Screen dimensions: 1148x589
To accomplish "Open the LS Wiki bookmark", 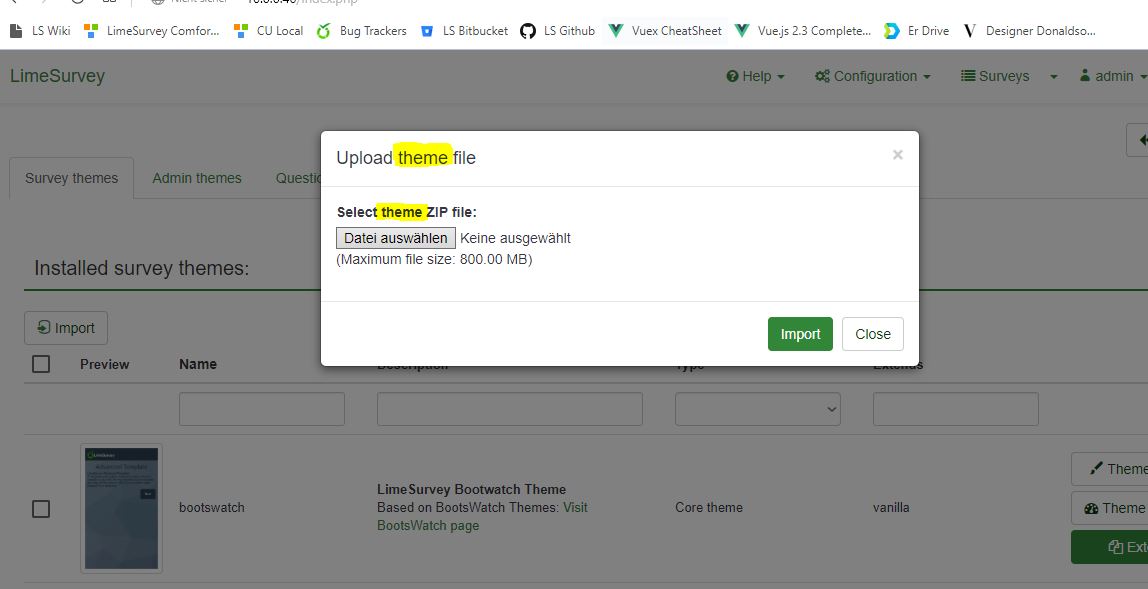I will coord(40,31).
